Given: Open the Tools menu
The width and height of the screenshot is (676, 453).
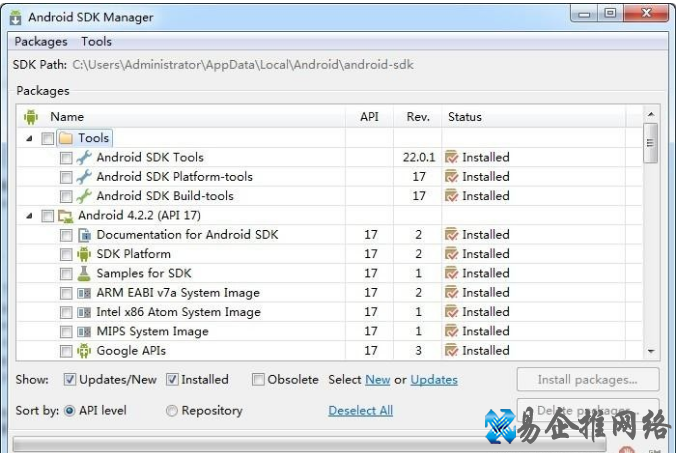Looking at the screenshot, I should point(97,42).
